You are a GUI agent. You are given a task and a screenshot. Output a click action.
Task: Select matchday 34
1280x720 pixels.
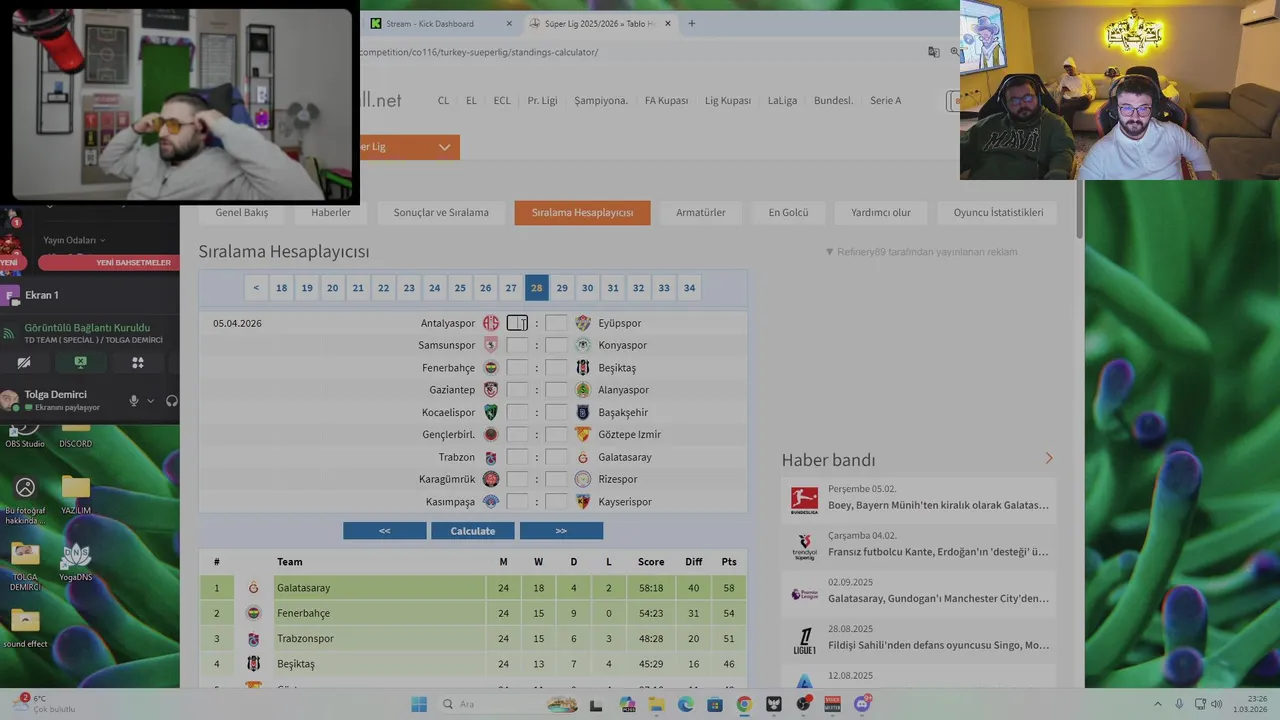click(x=689, y=288)
